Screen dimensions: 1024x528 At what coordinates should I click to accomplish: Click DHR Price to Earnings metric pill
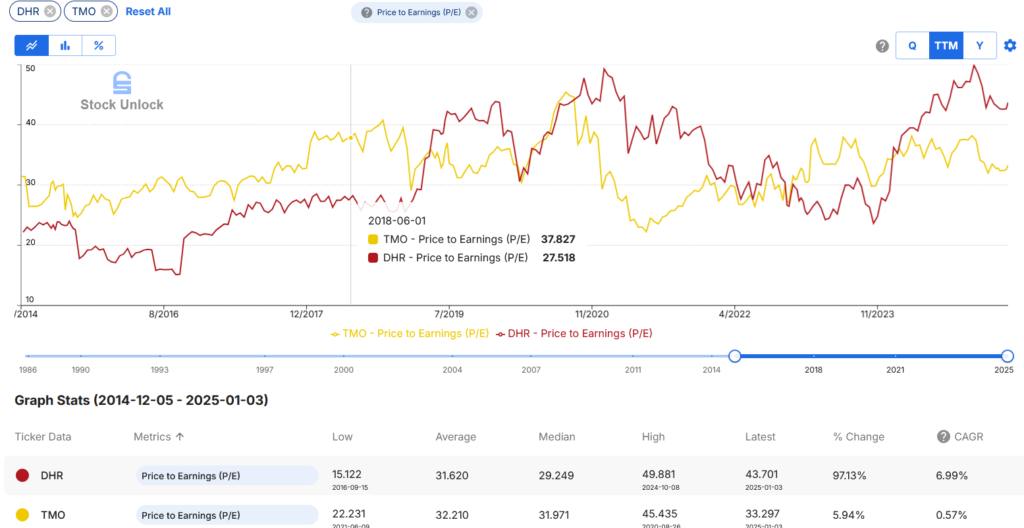pos(227,476)
